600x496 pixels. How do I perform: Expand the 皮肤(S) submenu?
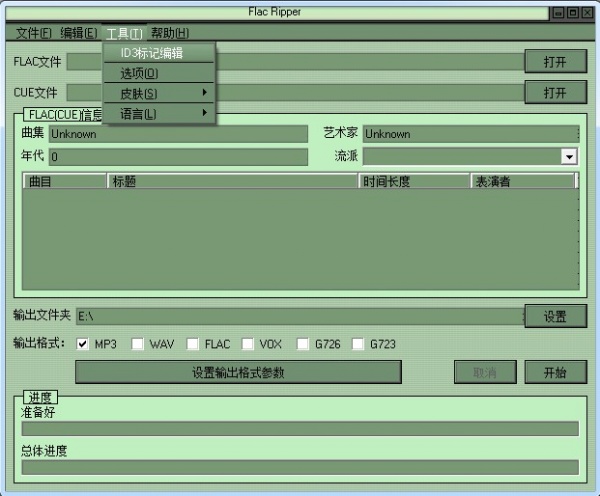coord(159,93)
